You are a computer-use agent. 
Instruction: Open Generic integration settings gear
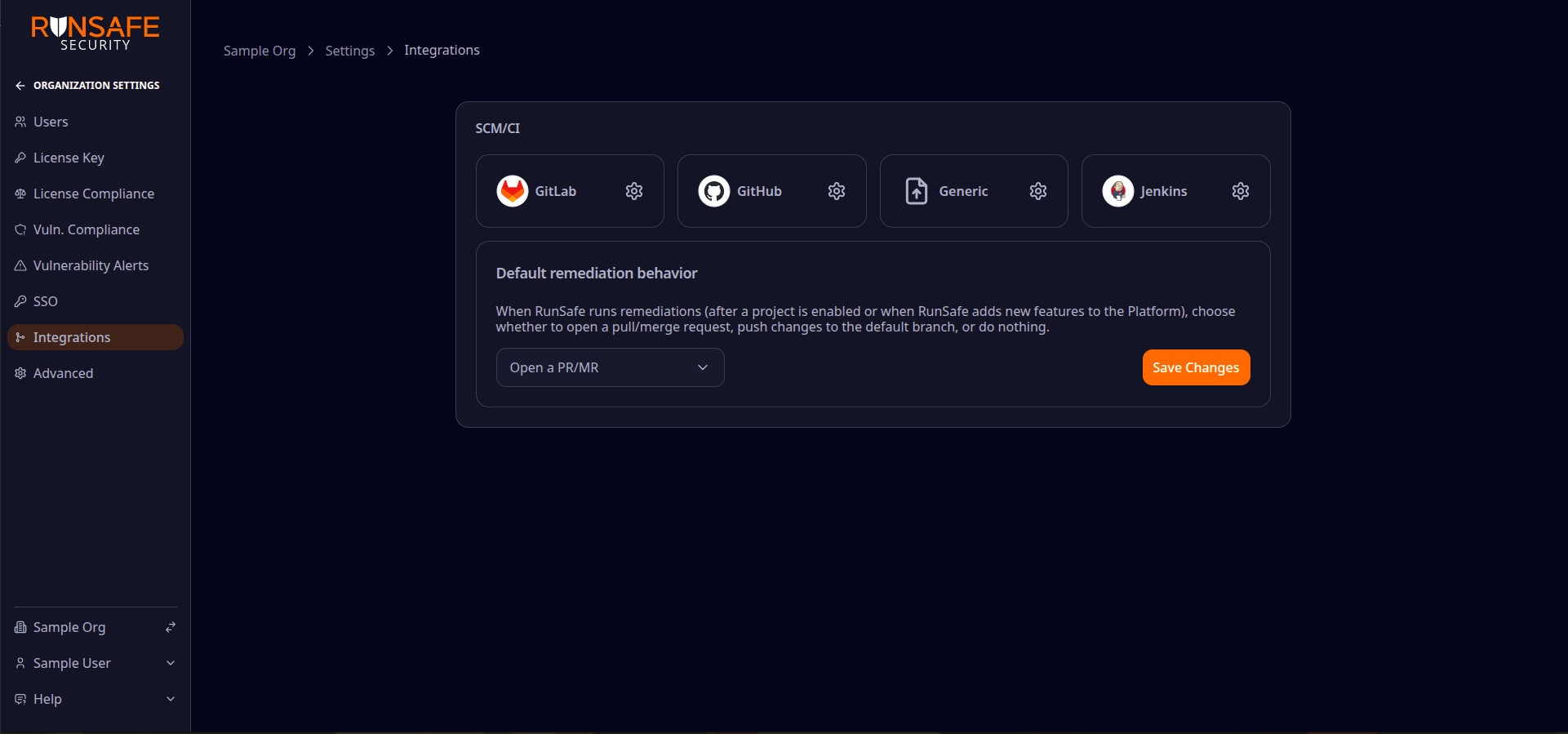coord(1038,191)
